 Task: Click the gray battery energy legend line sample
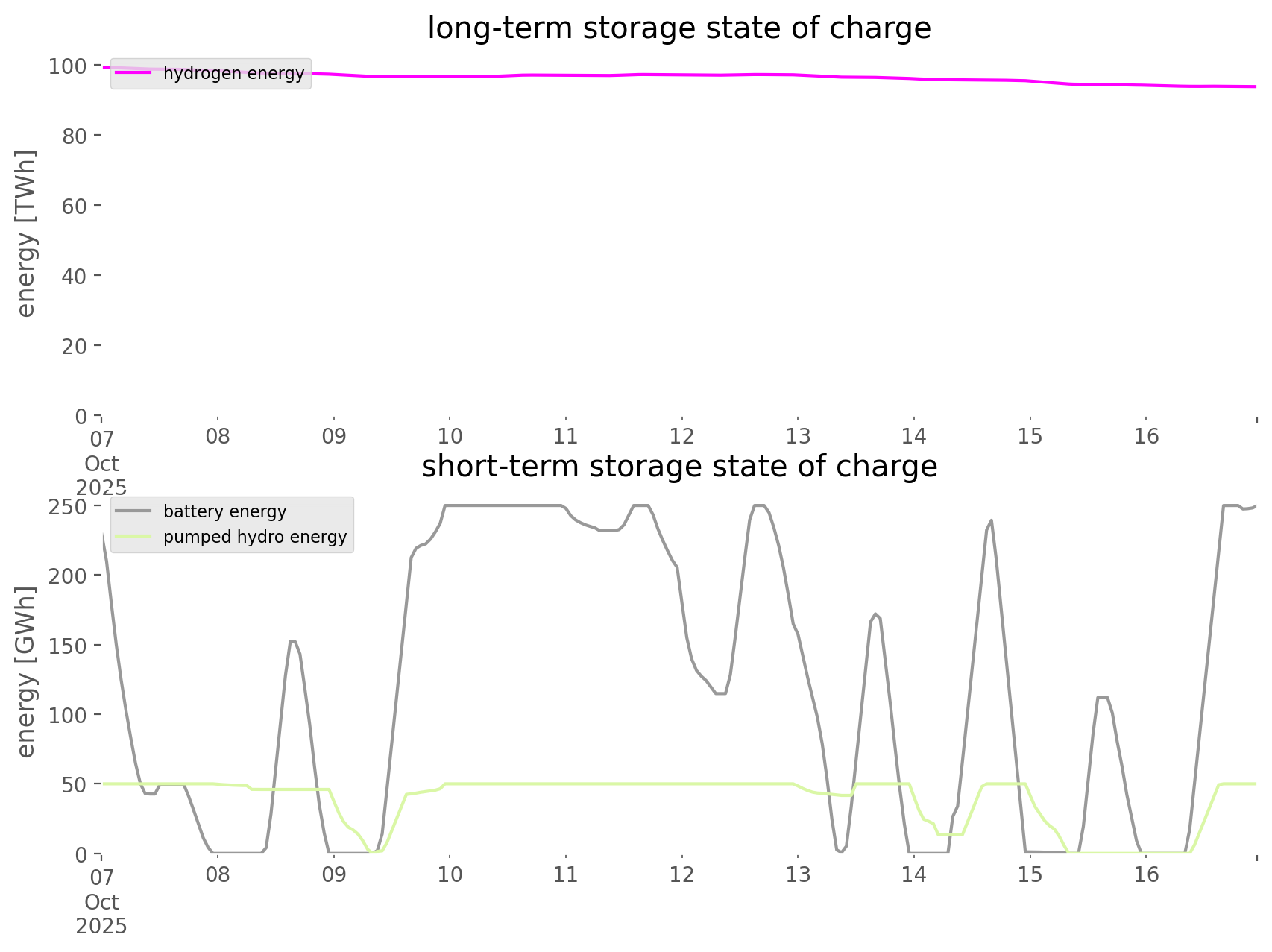[x=134, y=511]
